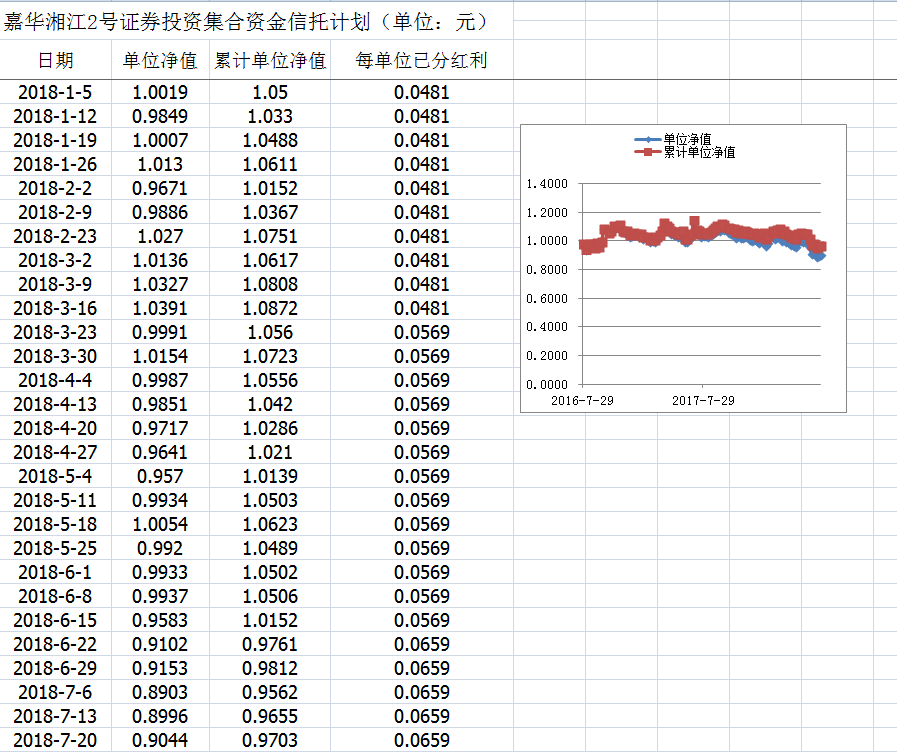Viewport: 897px width, 752px height.
Task: Select the 单位净值 column header cell
Action: coord(160,61)
